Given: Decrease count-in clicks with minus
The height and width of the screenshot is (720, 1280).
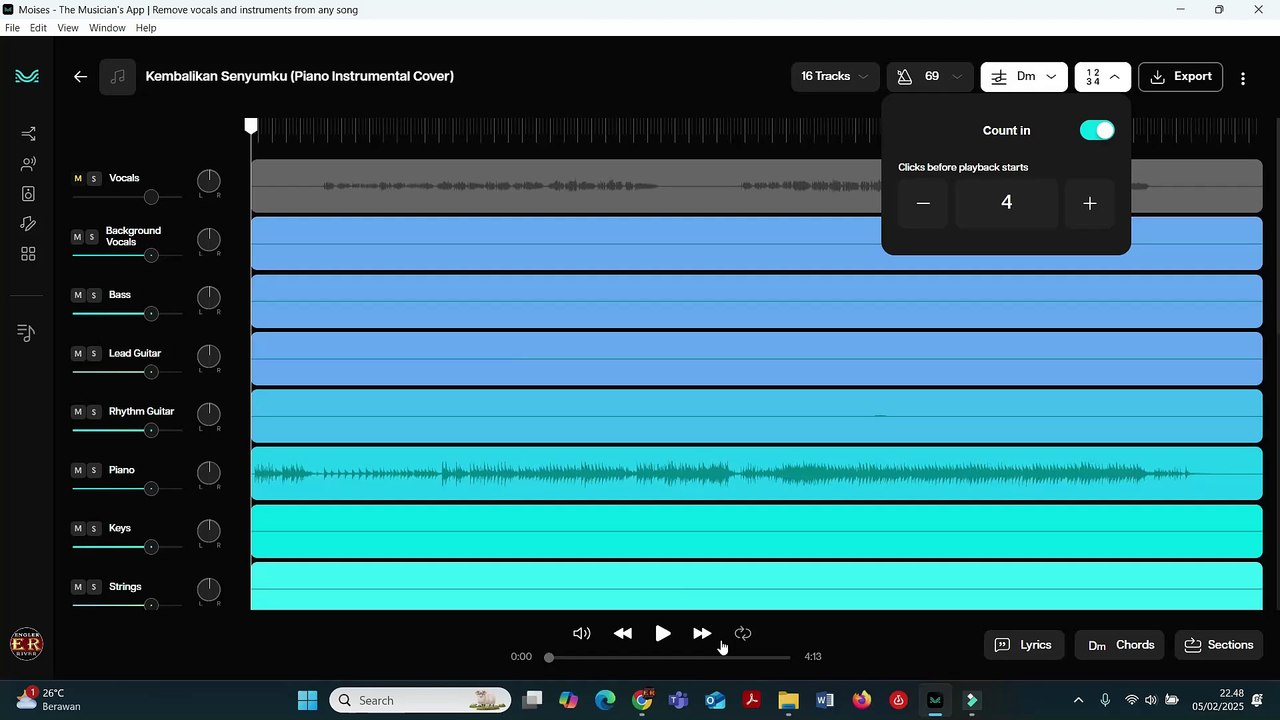Looking at the screenshot, I should (x=923, y=203).
